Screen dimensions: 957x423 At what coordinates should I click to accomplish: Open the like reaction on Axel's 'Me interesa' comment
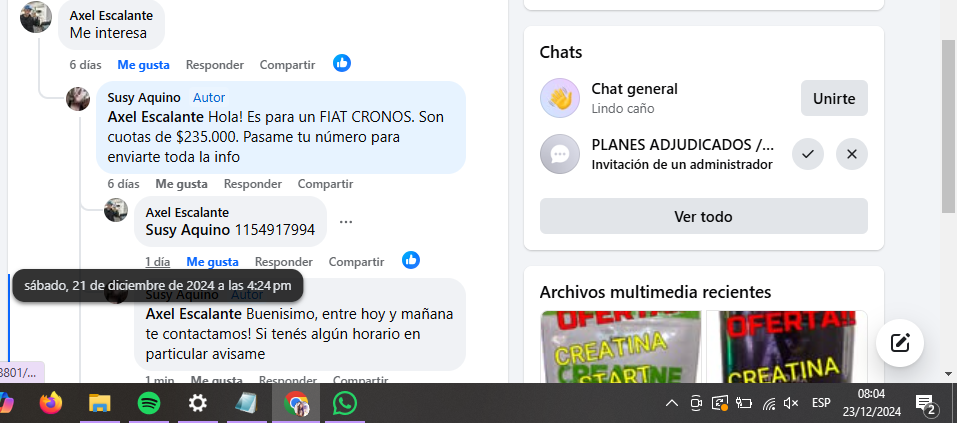(x=342, y=63)
